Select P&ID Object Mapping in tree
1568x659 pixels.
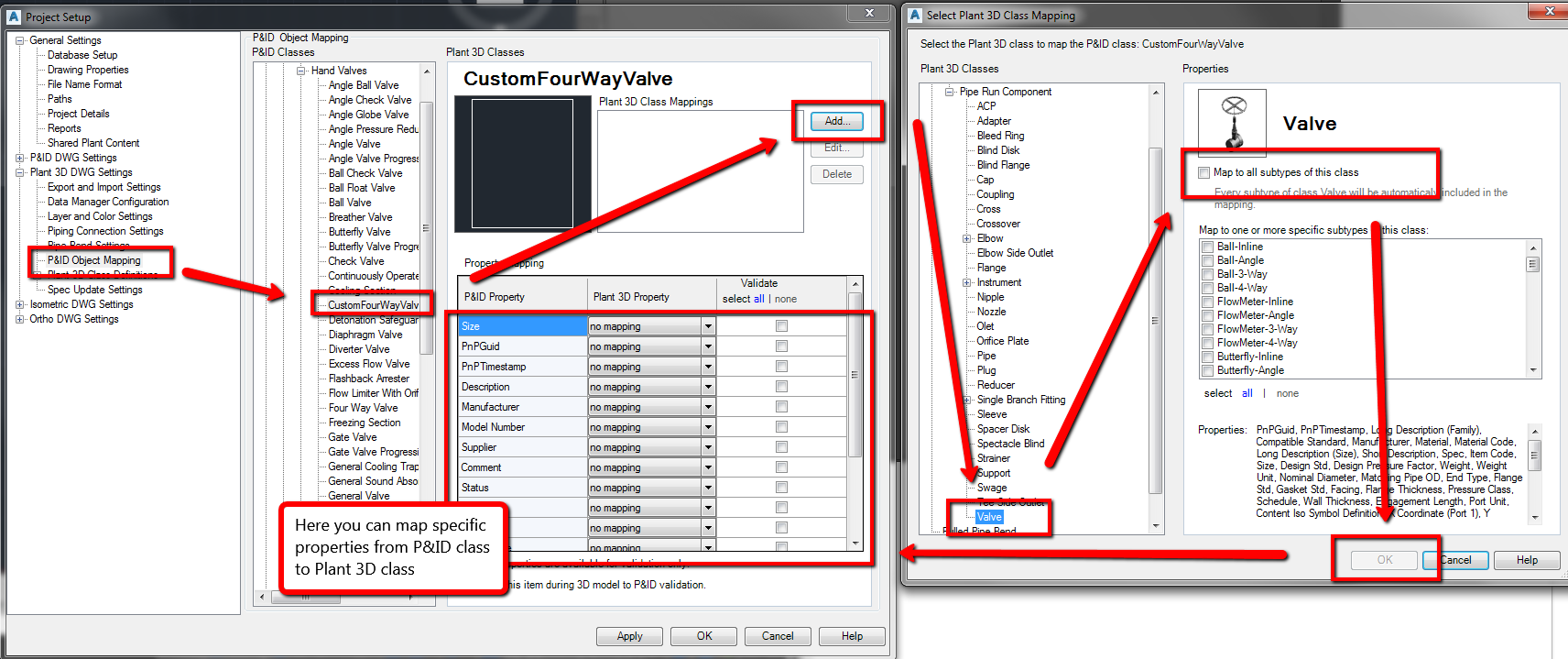click(93, 260)
